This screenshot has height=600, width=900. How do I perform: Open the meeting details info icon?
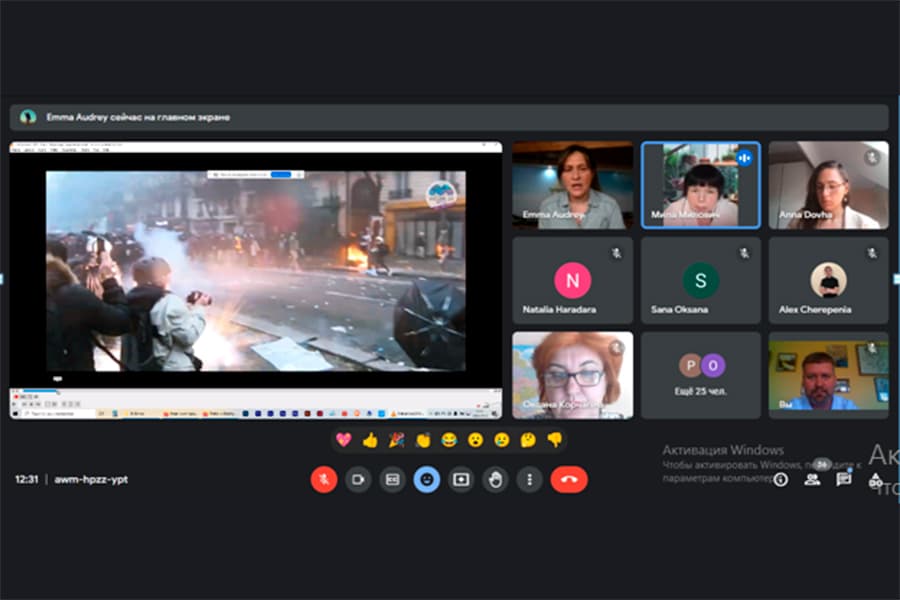(780, 479)
